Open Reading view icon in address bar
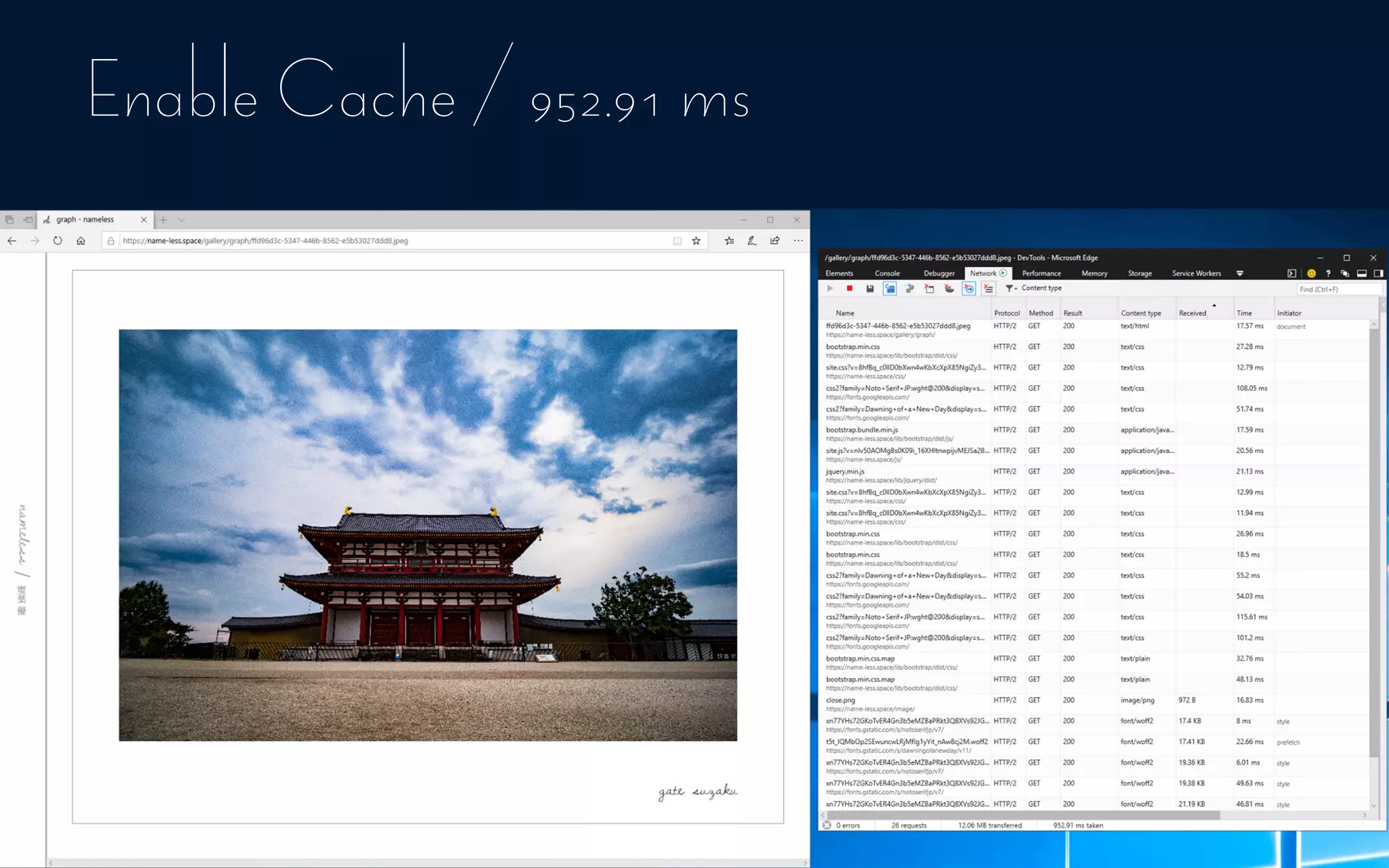The height and width of the screenshot is (868, 1389). tap(677, 241)
